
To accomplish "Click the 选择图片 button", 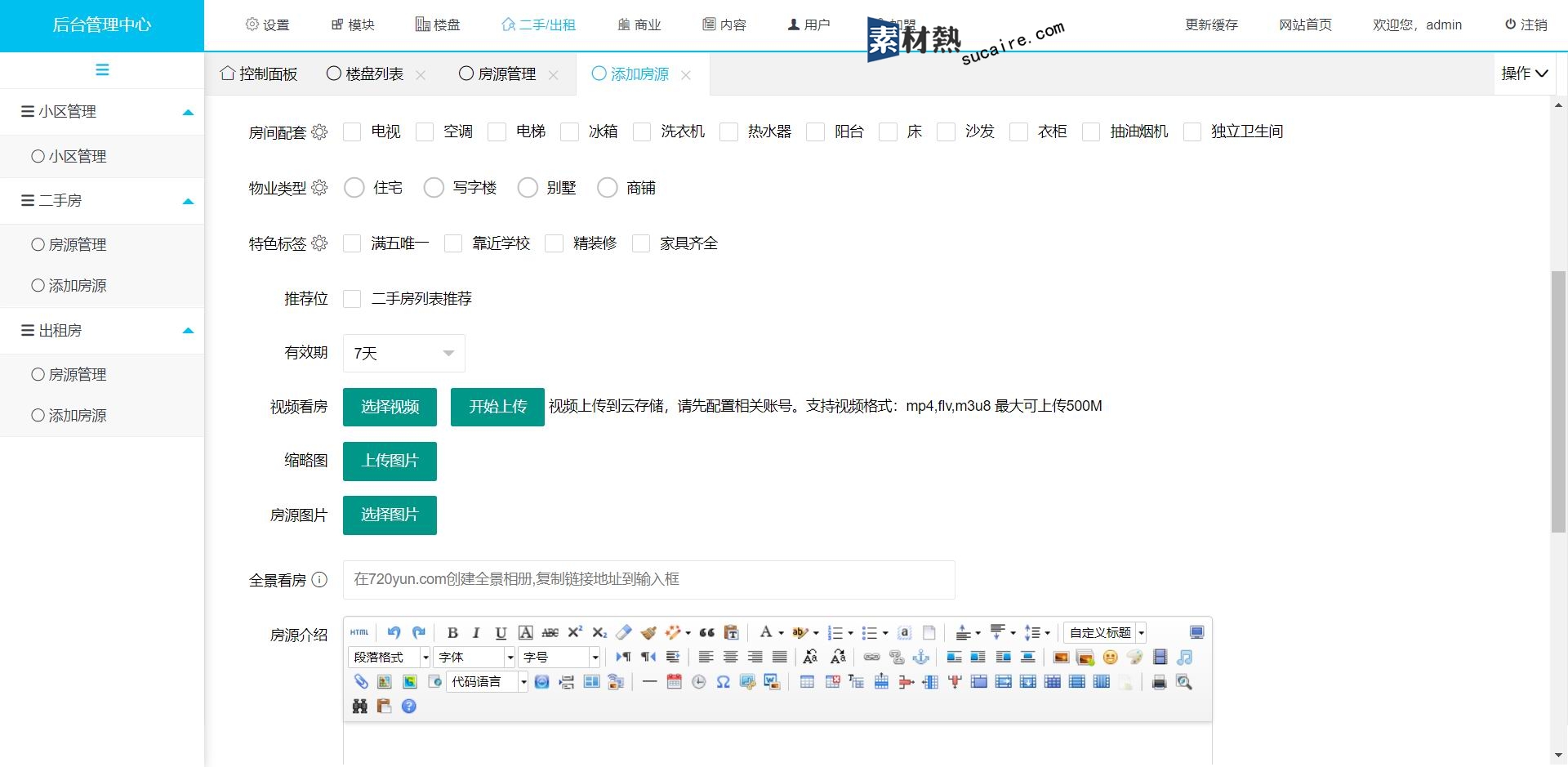I will (x=390, y=515).
